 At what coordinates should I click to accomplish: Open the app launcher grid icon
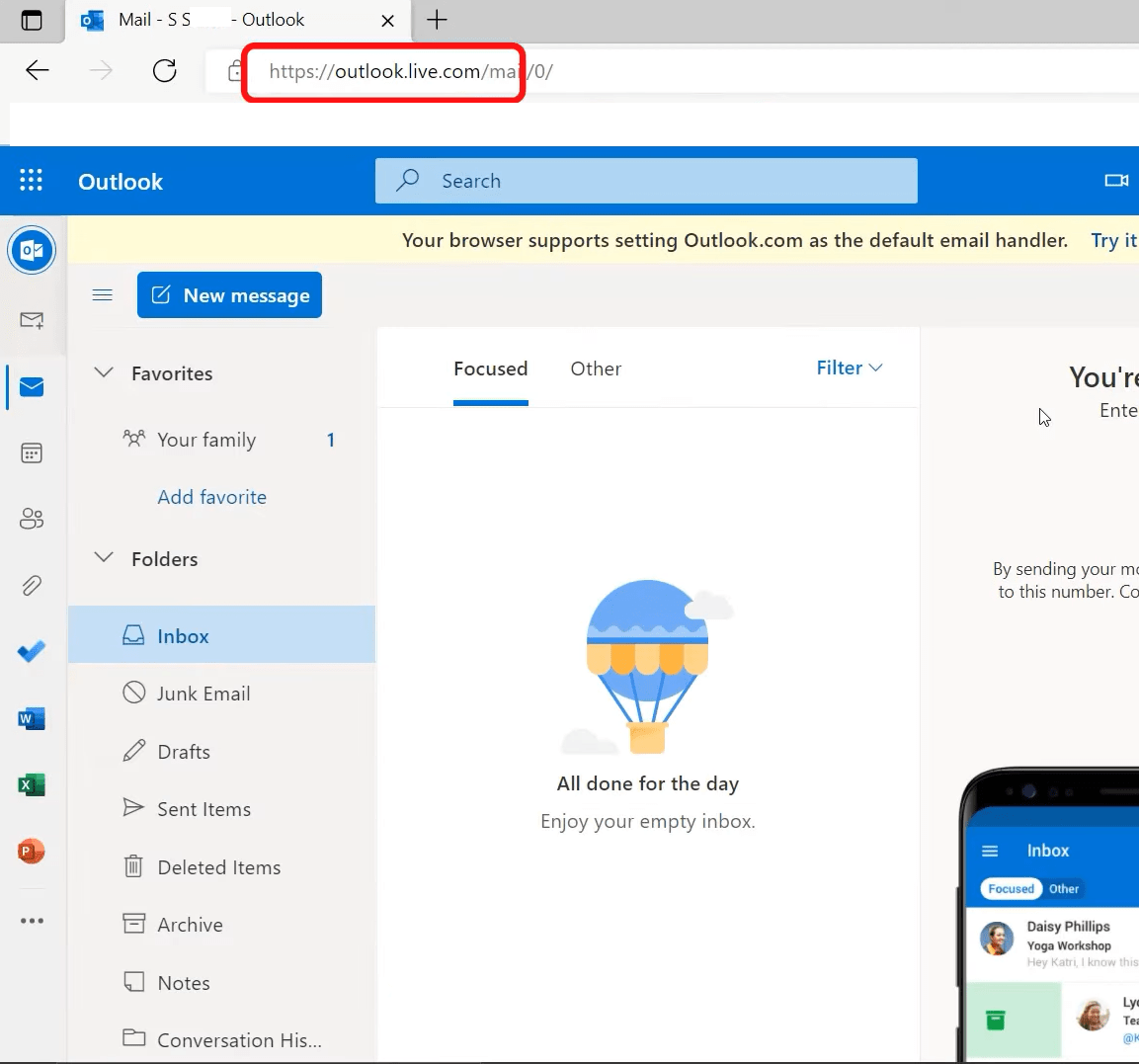coord(31,180)
